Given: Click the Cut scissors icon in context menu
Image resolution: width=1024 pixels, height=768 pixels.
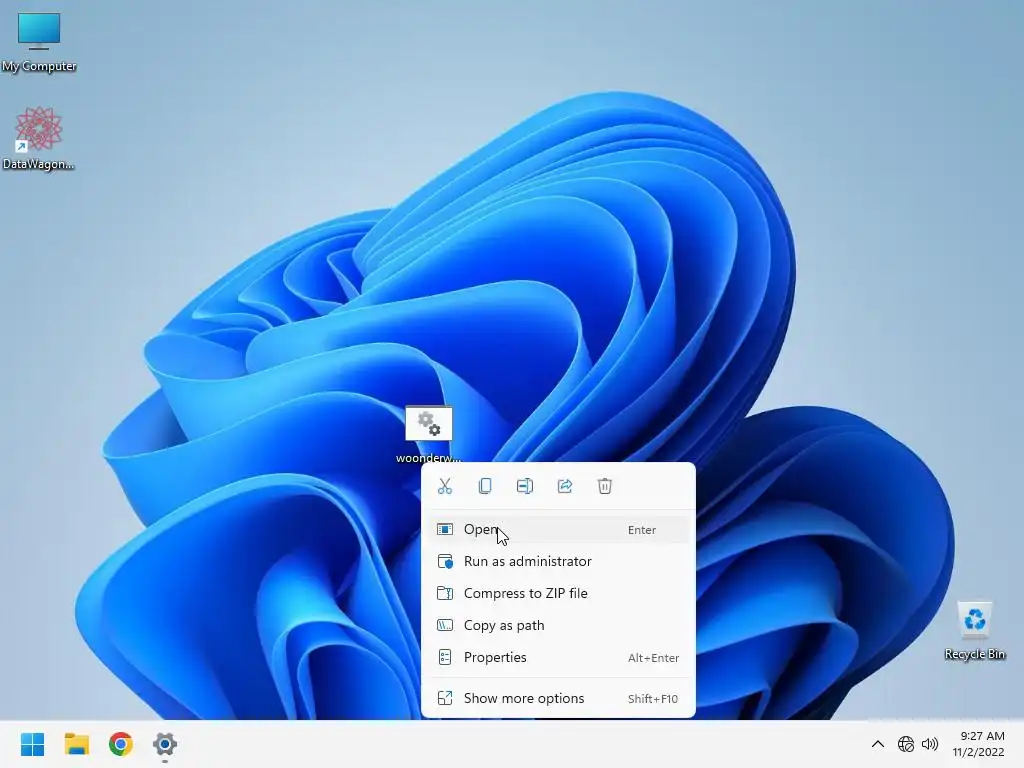Looking at the screenshot, I should (445, 486).
